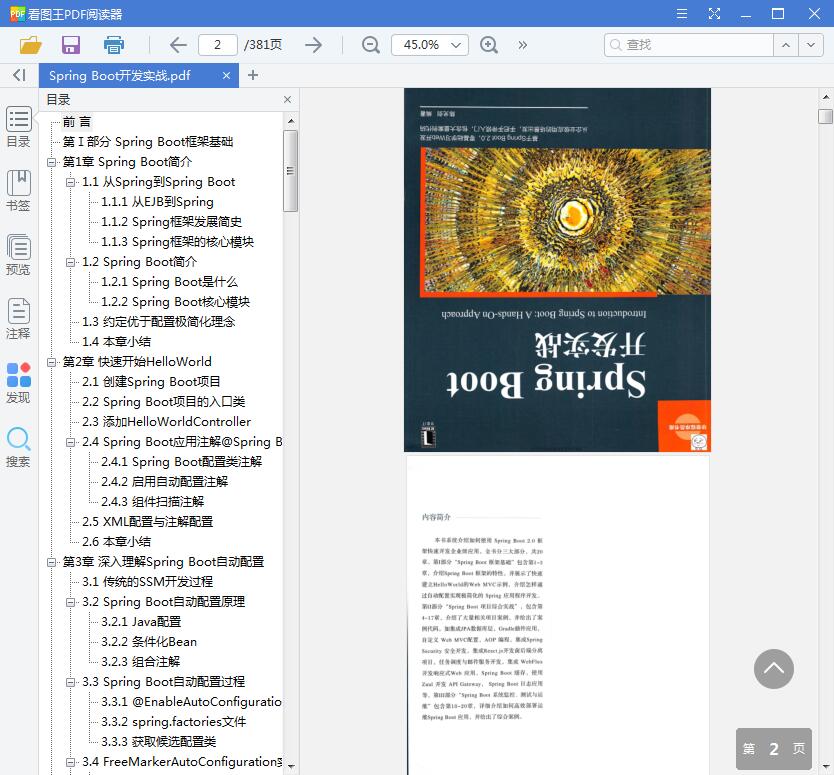Click the document view scrollbar thumb
The image size is (834, 775).
coord(825,116)
